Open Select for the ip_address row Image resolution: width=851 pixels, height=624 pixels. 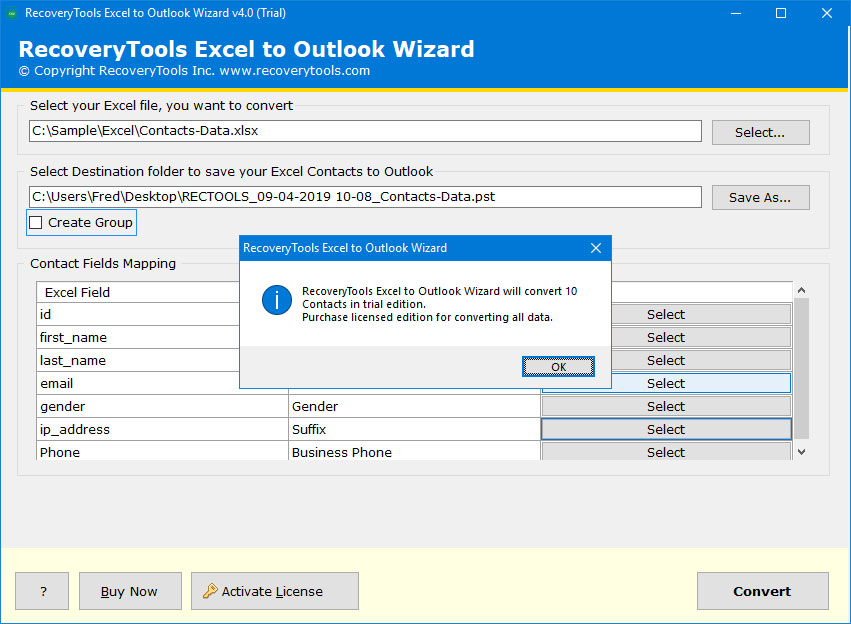coord(666,430)
